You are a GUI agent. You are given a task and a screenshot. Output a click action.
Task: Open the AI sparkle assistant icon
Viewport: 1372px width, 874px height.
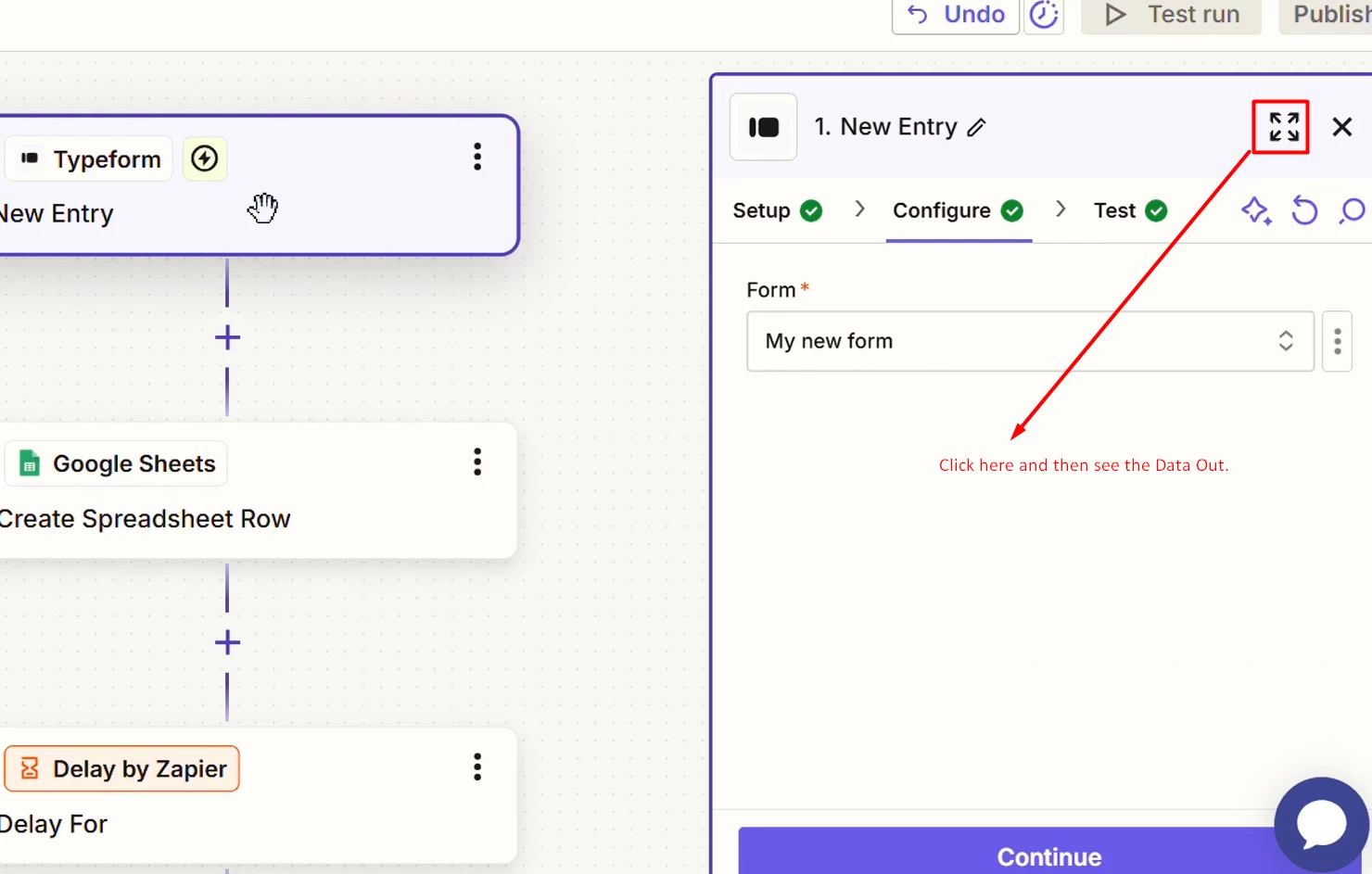1256,211
